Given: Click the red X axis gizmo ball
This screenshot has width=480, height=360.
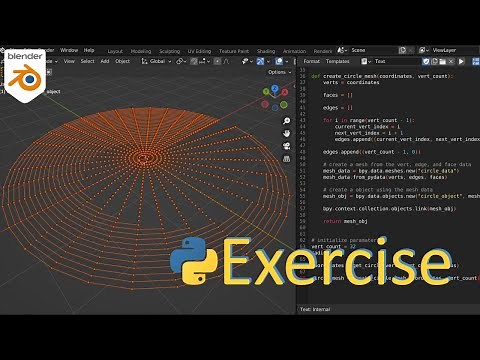Looking at the screenshot, I should click(x=285, y=92).
